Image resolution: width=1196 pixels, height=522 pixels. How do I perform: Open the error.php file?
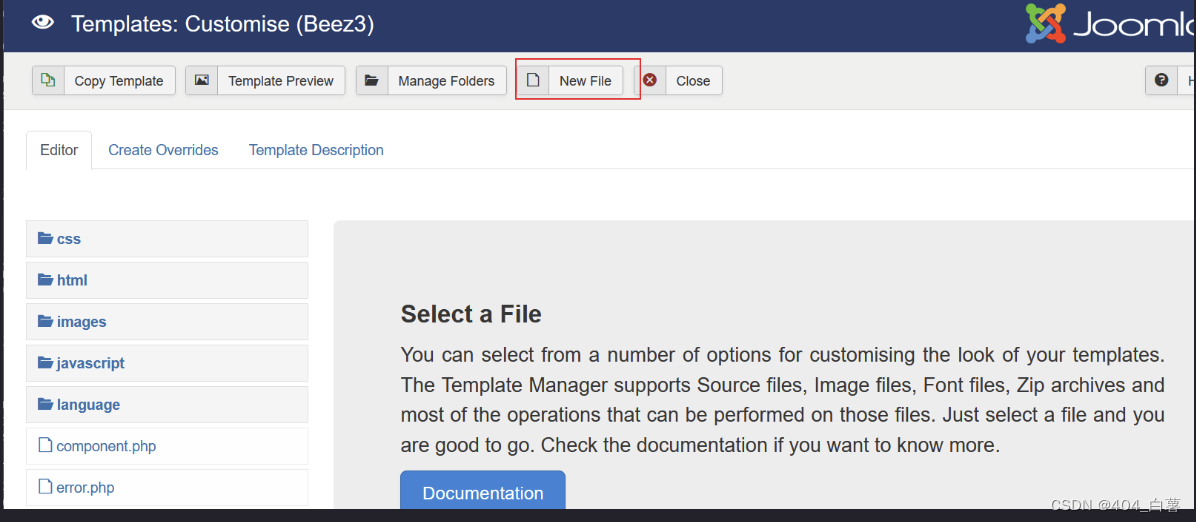[85, 488]
